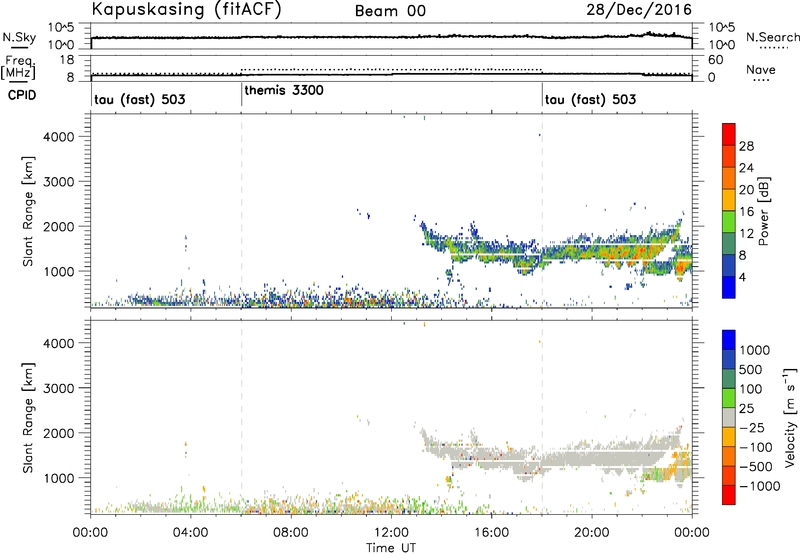Select the 'N.Sky' legend label
Screen dimensions: 800x554
(19, 37)
